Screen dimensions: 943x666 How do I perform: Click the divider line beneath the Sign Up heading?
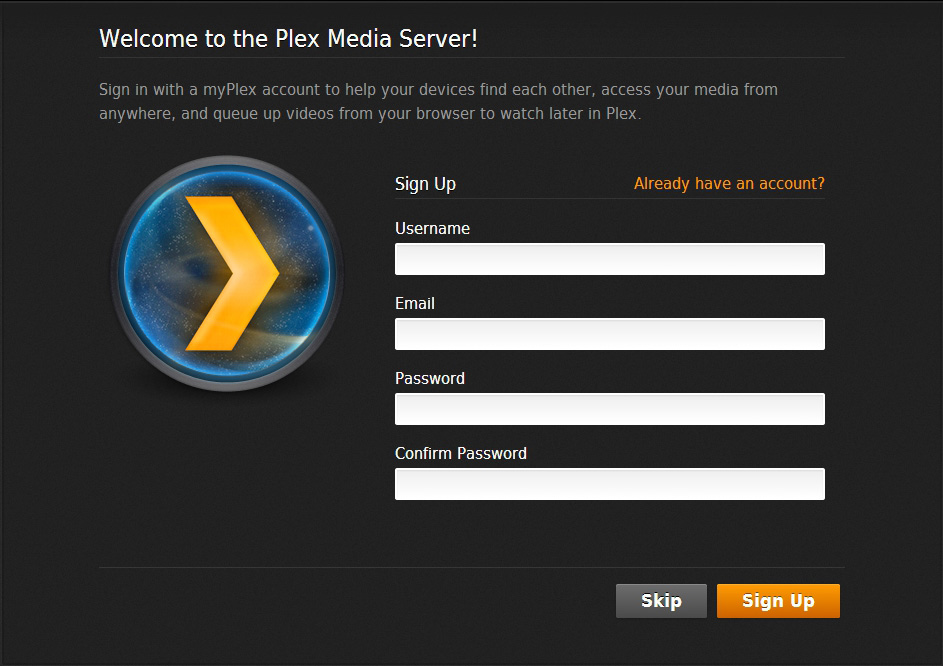(609, 198)
